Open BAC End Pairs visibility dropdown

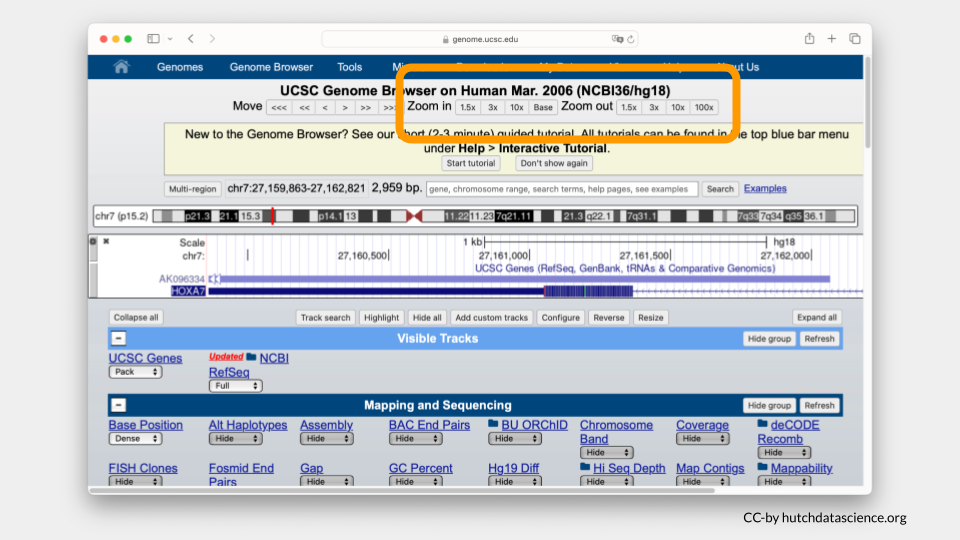(416, 438)
